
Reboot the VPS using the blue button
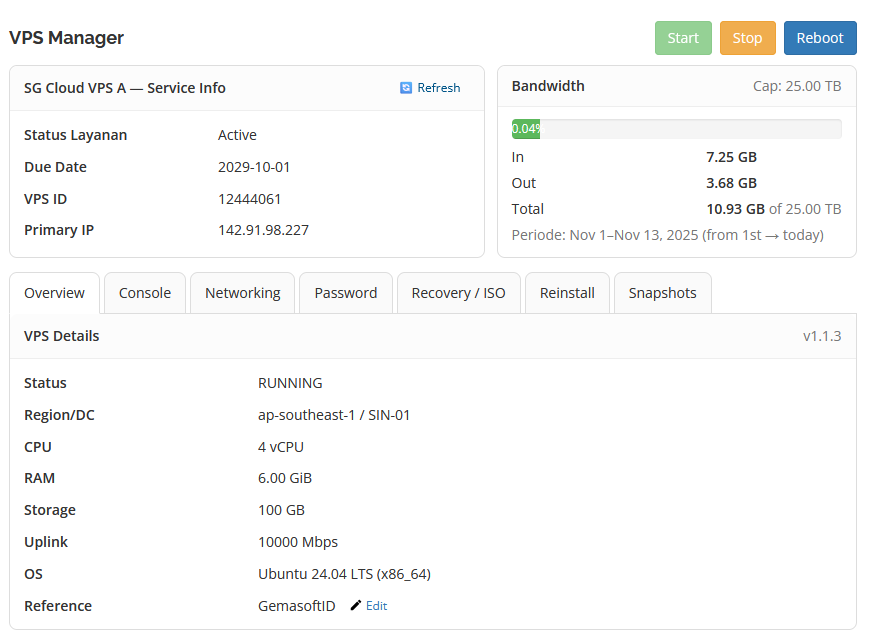pyautogui.click(x=820, y=38)
